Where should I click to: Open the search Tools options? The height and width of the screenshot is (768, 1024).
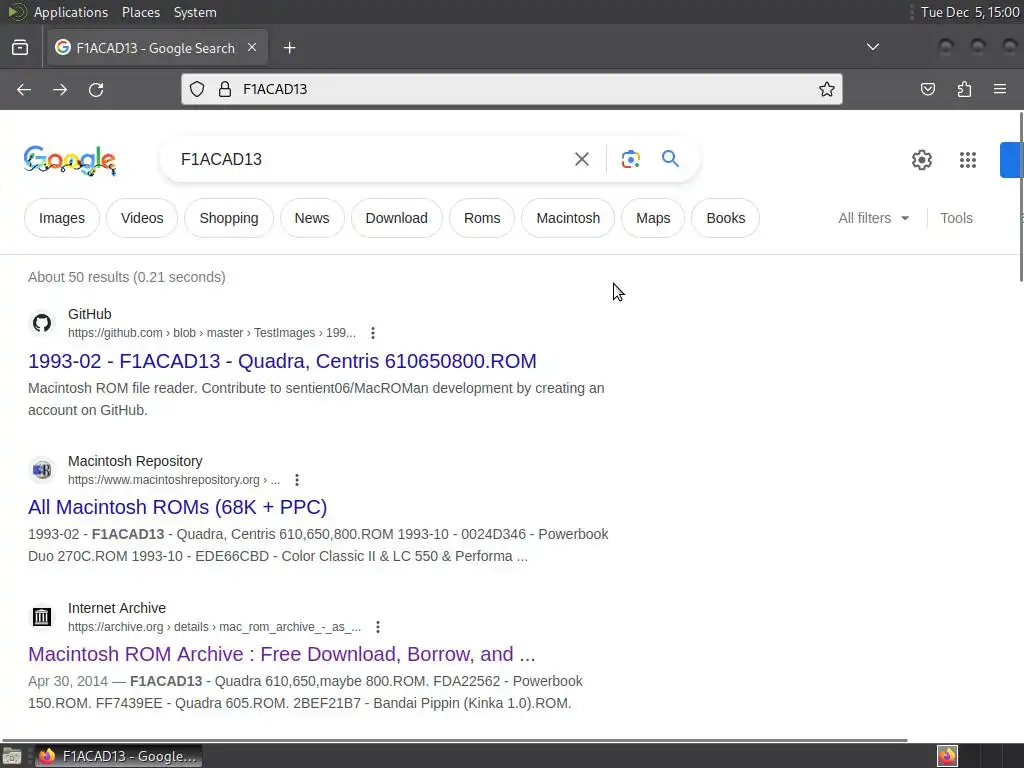pos(956,218)
